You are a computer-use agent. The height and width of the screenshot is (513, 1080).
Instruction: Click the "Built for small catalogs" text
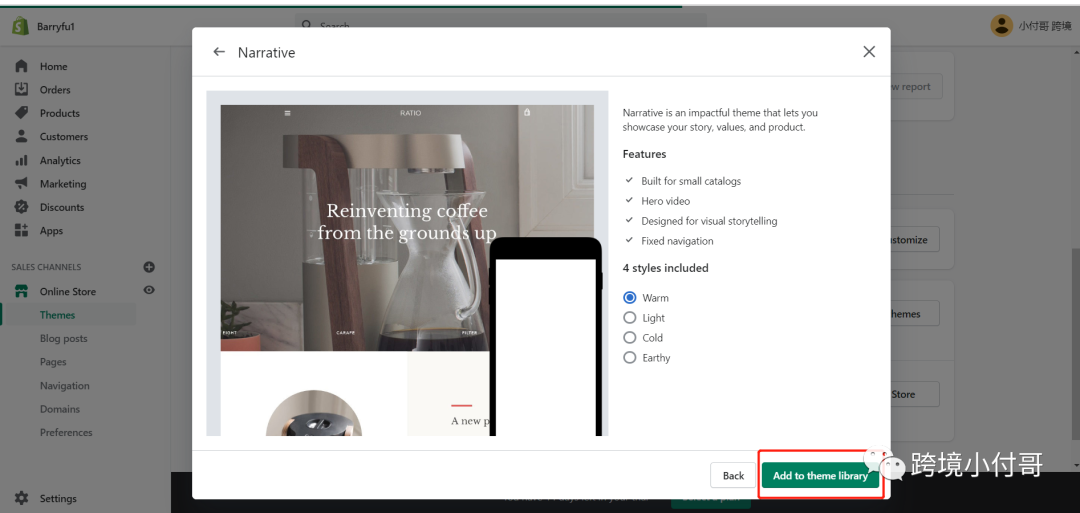691,181
